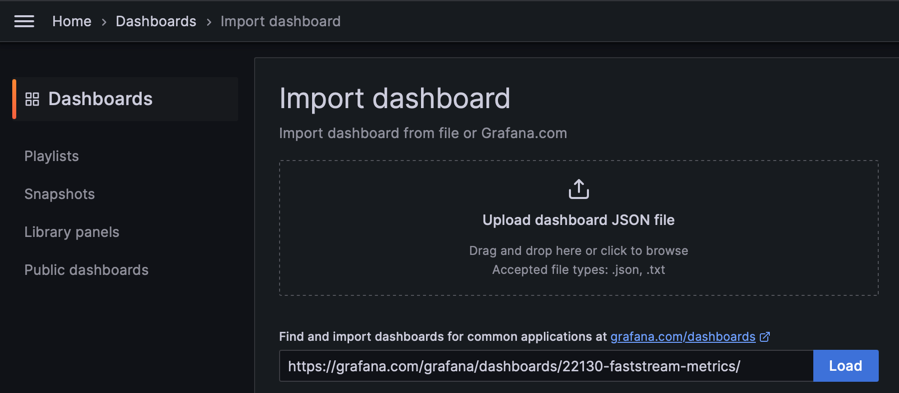Image resolution: width=899 pixels, height=393 pixels.
Task: Open the Snapshots section
Action: pyautogui.click(x=60, y=194)
